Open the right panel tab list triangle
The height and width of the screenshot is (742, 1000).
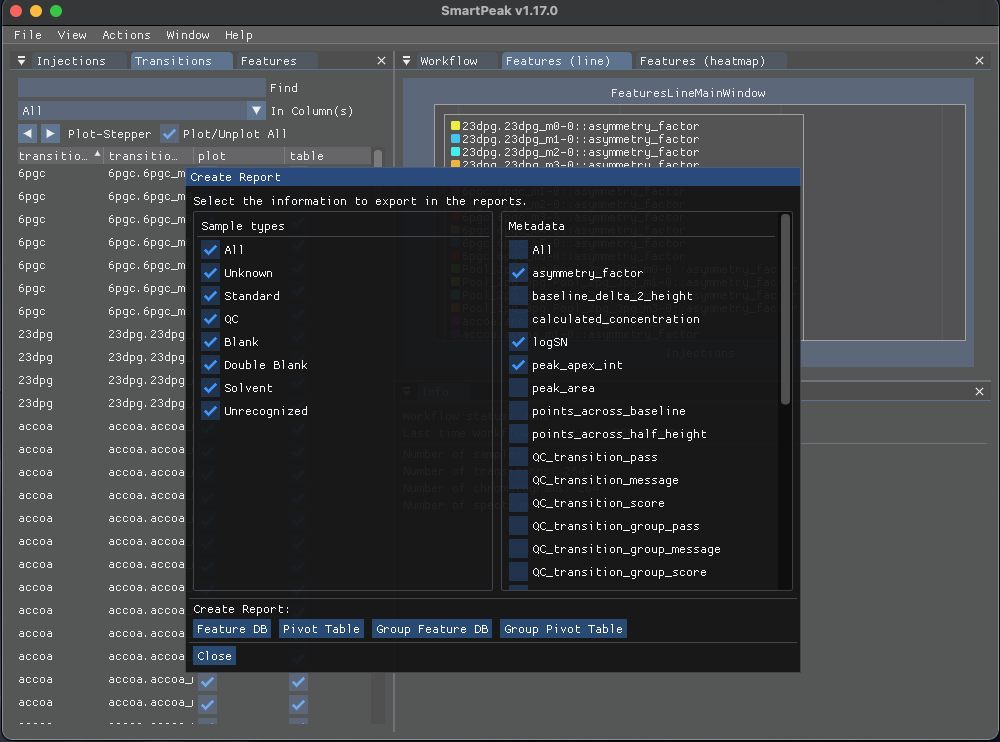pyautogui.click(x=406, y=61)
